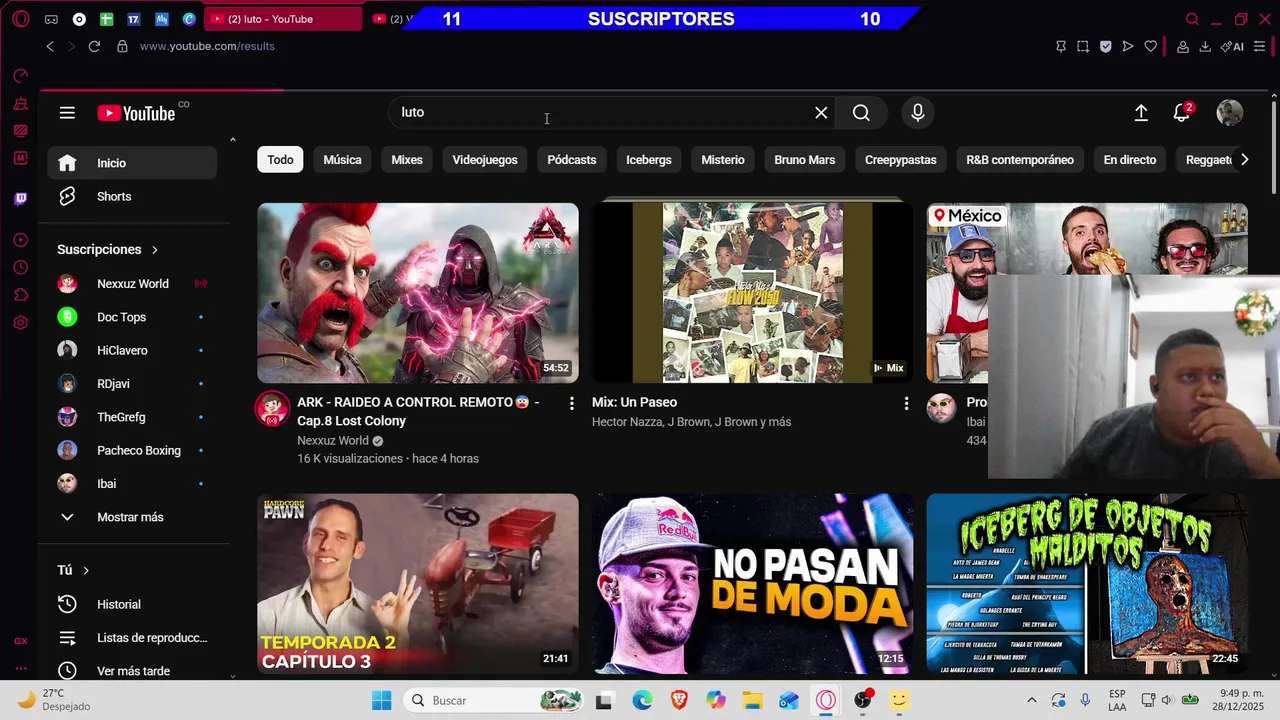The image size is (1280, 720).
Task: Open the YouTube notifications bell
Action: click(1182, 113)
